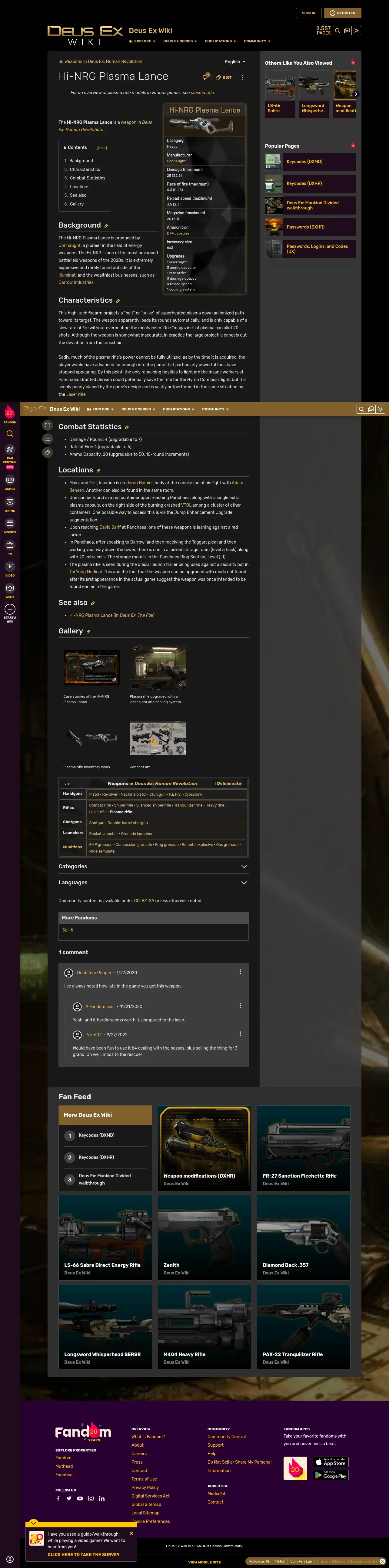Open the Connaught link in Background
The image size is (389, 1568).
(69, 245)
